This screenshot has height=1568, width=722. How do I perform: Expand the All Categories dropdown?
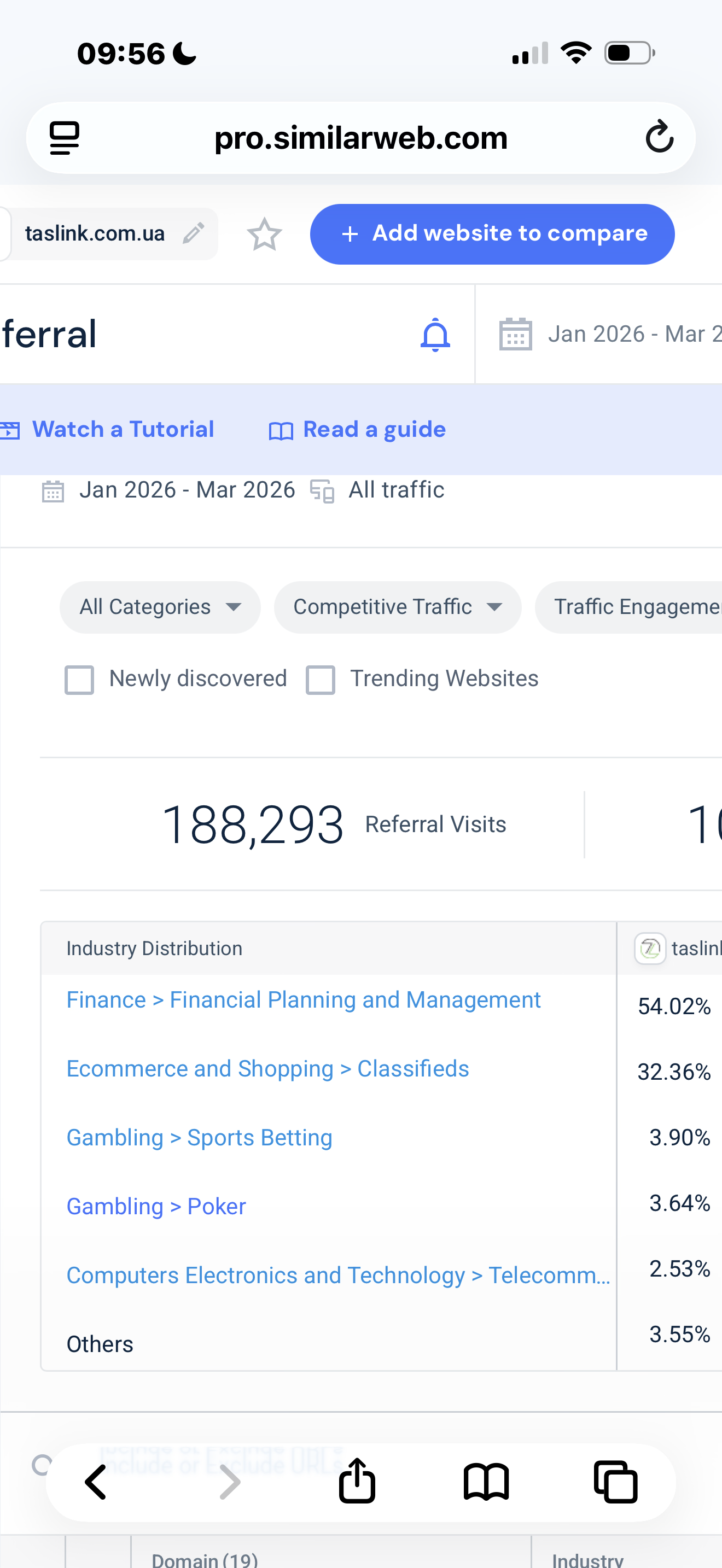160,607
